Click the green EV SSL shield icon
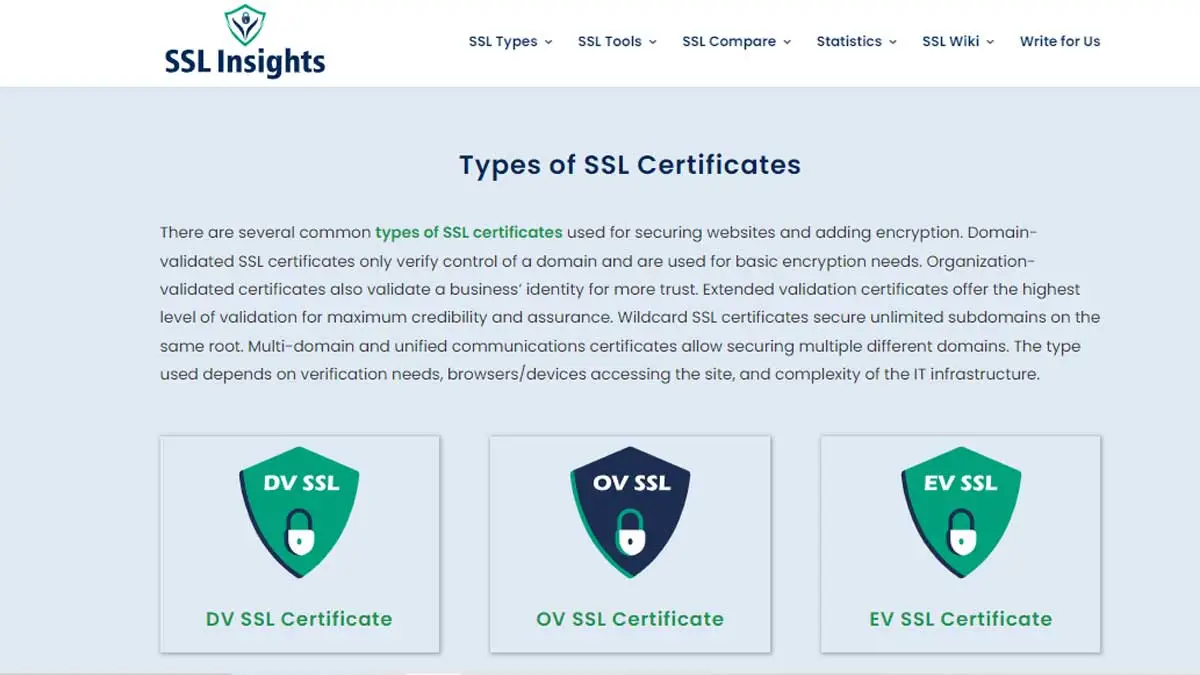 (x=960, y=508)
